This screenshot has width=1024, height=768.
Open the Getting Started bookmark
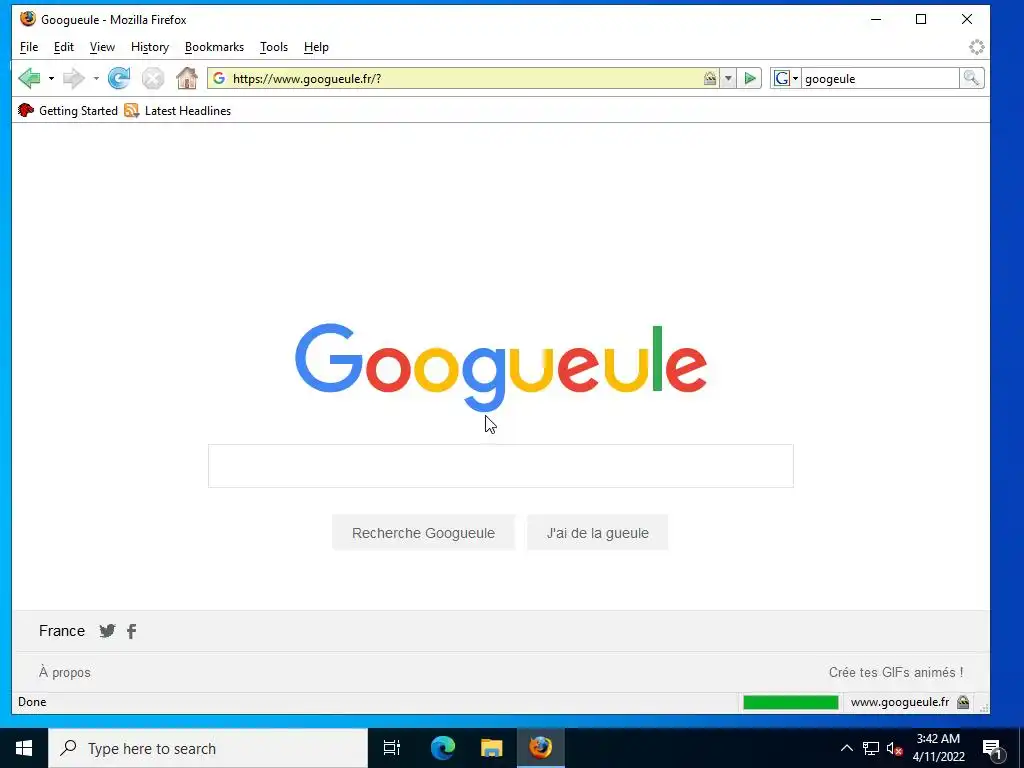pyautogui.click(x=68, y=110)
